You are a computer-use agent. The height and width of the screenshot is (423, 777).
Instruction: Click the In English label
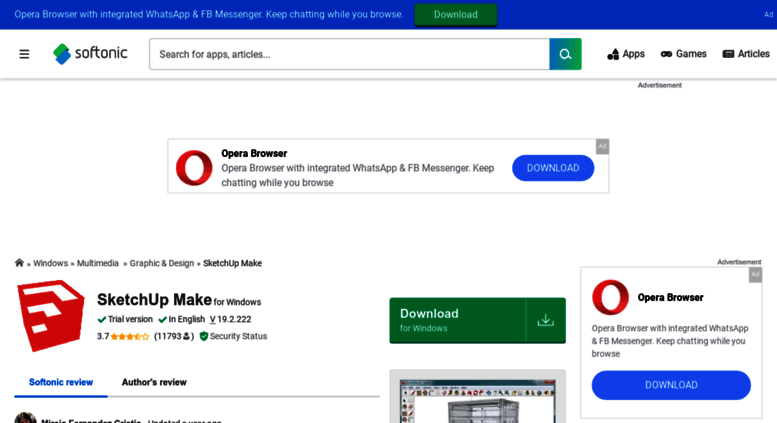(186, 319)
